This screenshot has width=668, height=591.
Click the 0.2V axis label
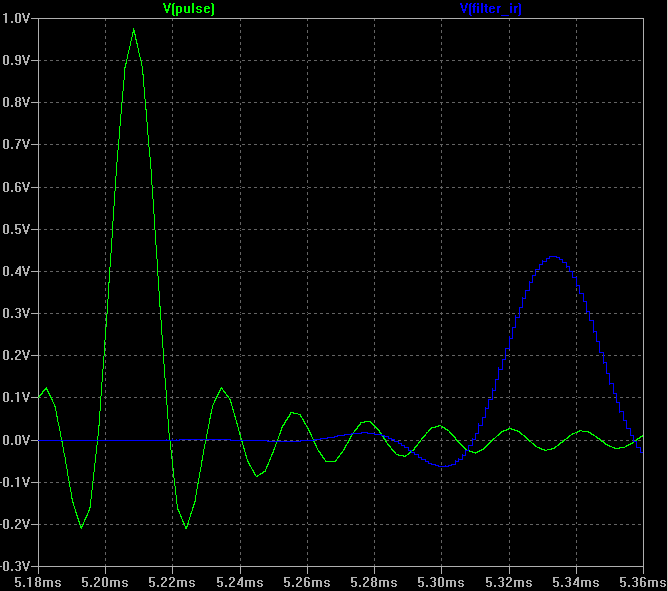click(16, 355)
